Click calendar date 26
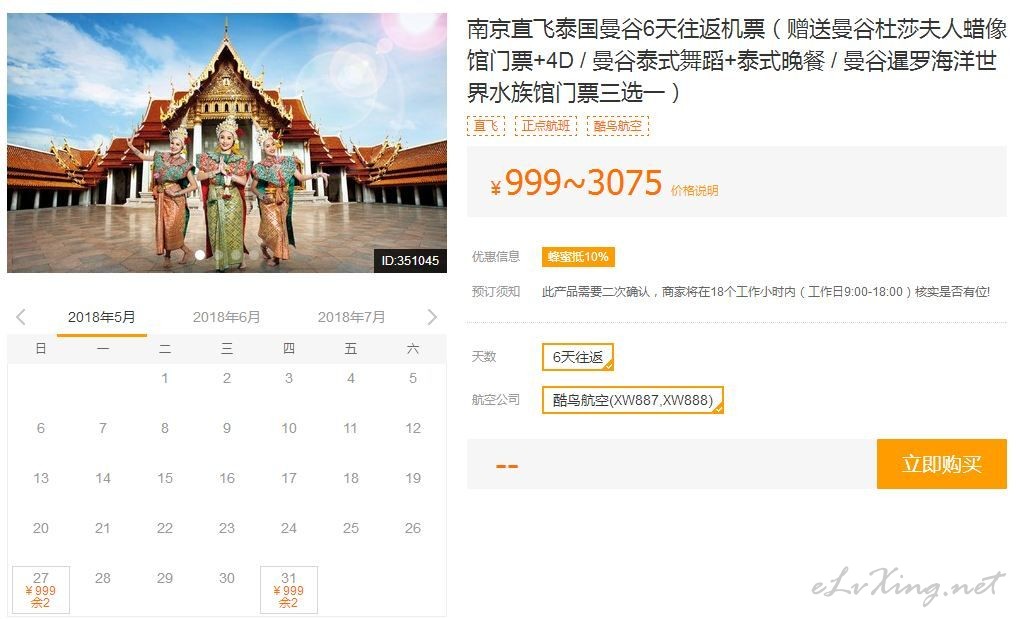Screen dimensions: 1016x619 (413, 528)
